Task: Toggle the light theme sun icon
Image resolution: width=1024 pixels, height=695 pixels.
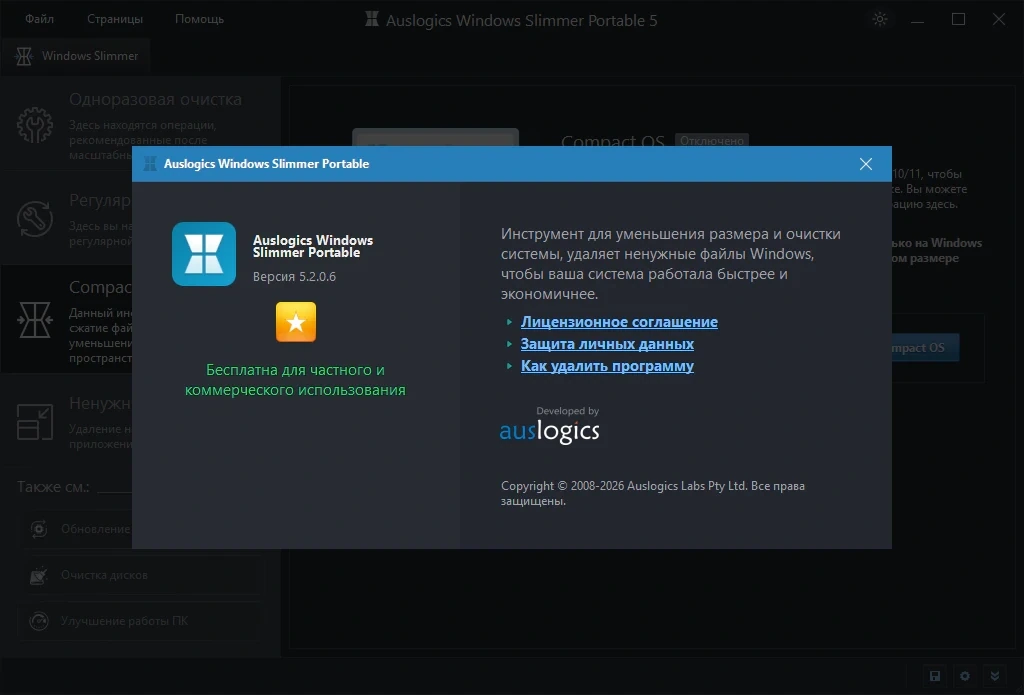Action: [x=880, y=19]
